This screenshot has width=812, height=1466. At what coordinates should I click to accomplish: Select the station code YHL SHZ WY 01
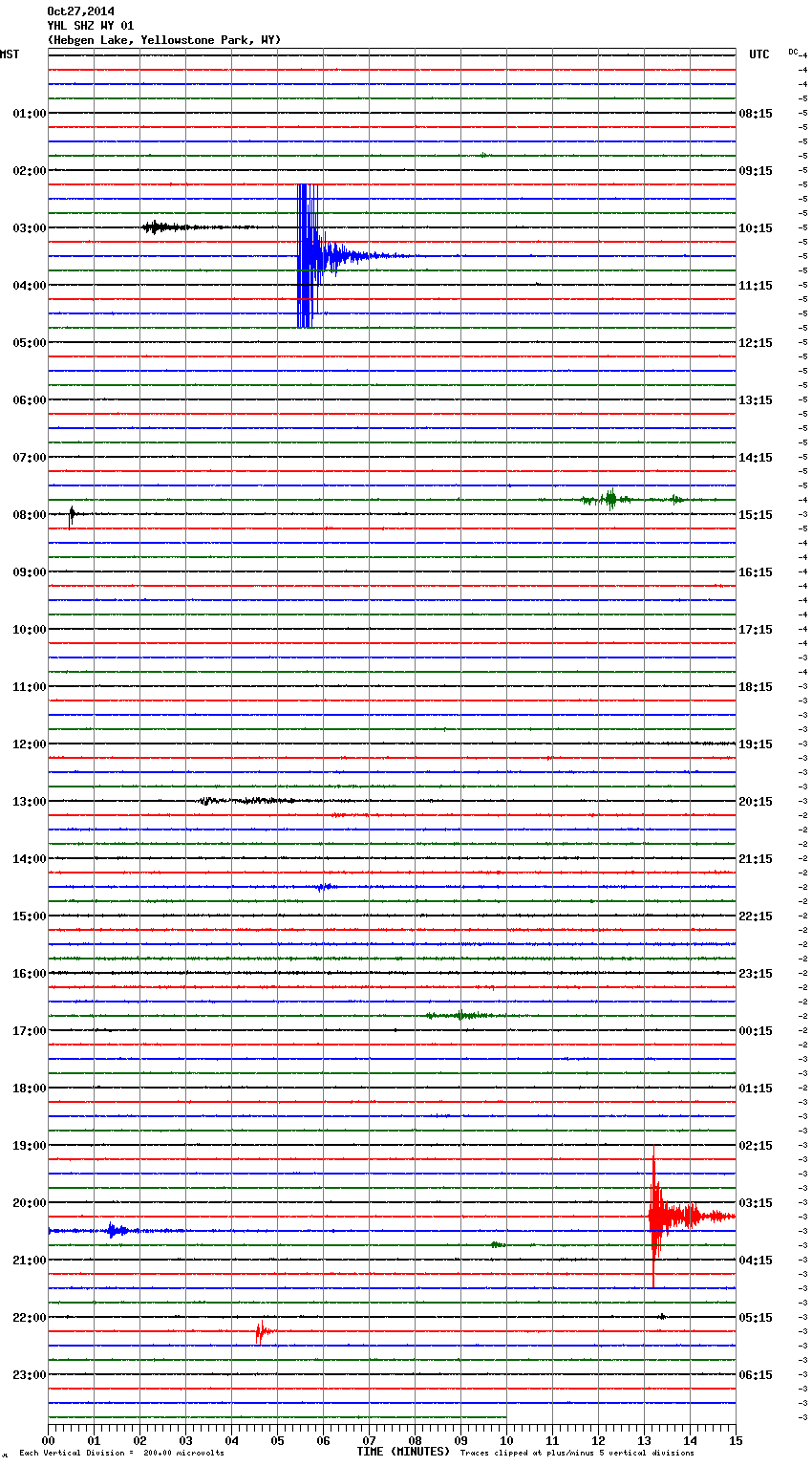pyautogui.click(x=91, y=26)
